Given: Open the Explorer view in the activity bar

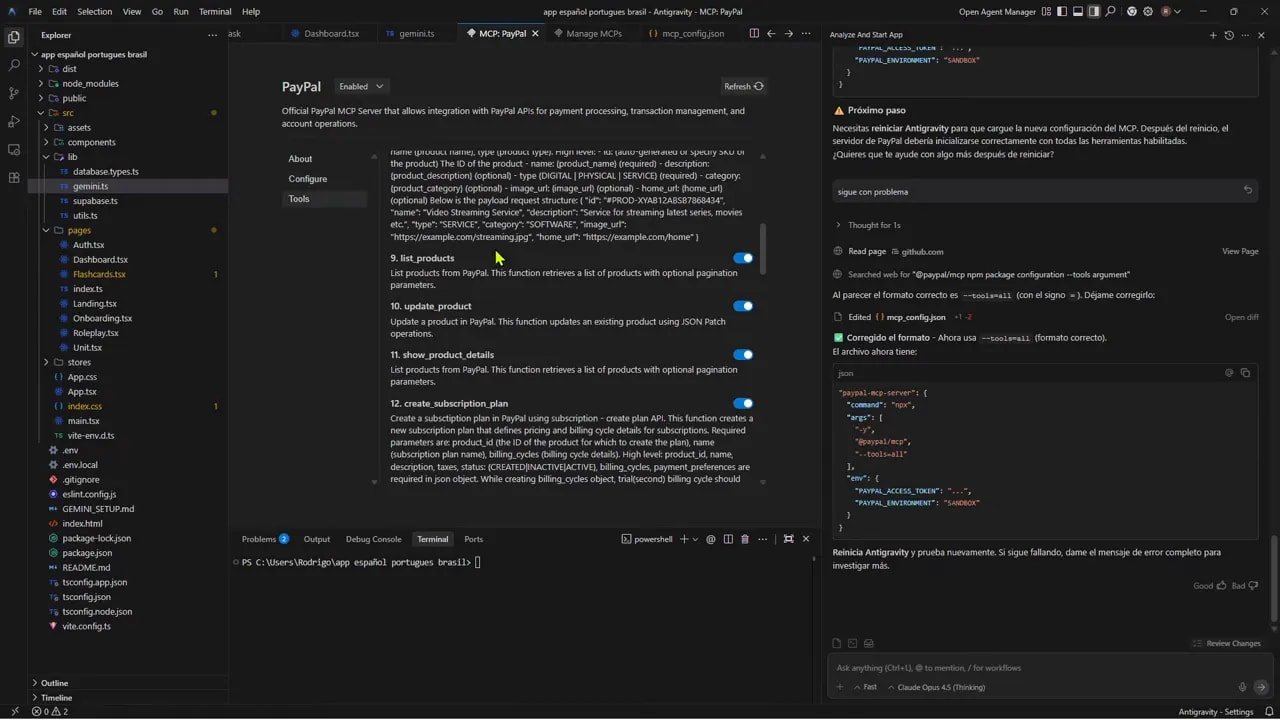Looking at the screenshot, I should tap(14, 37).
